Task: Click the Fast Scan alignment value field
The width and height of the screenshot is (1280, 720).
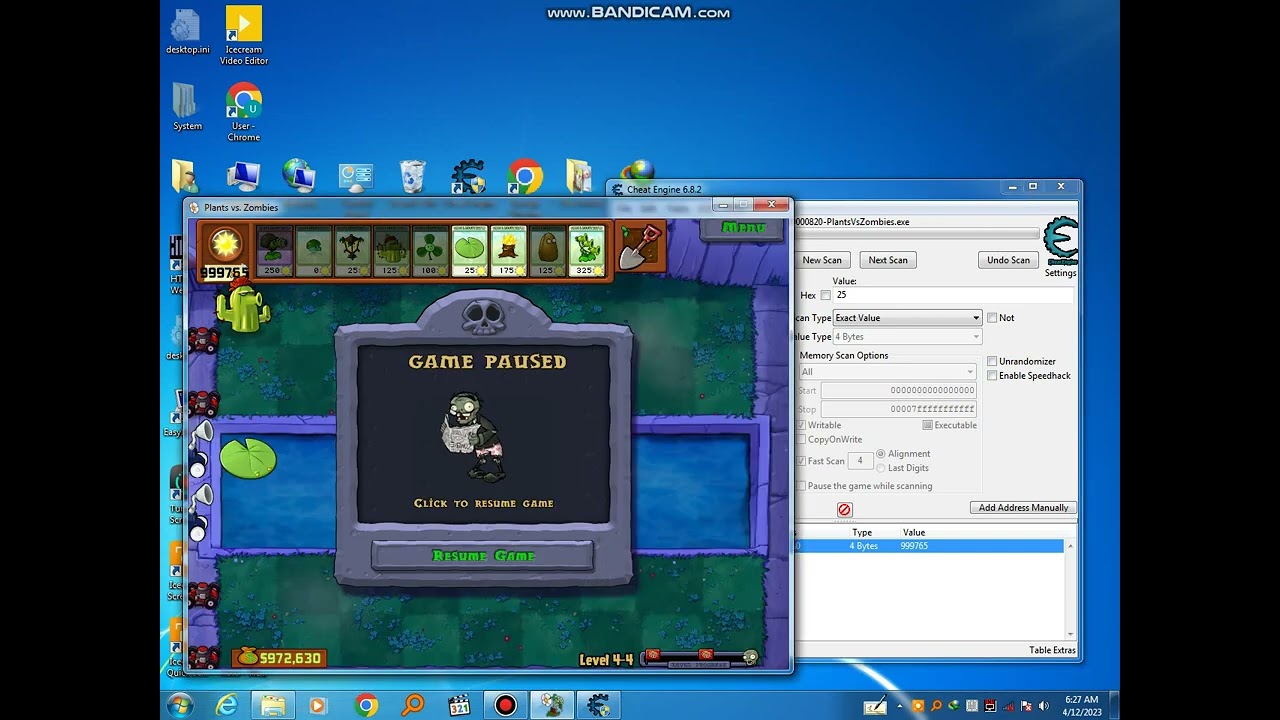Action: click(860, 461)
